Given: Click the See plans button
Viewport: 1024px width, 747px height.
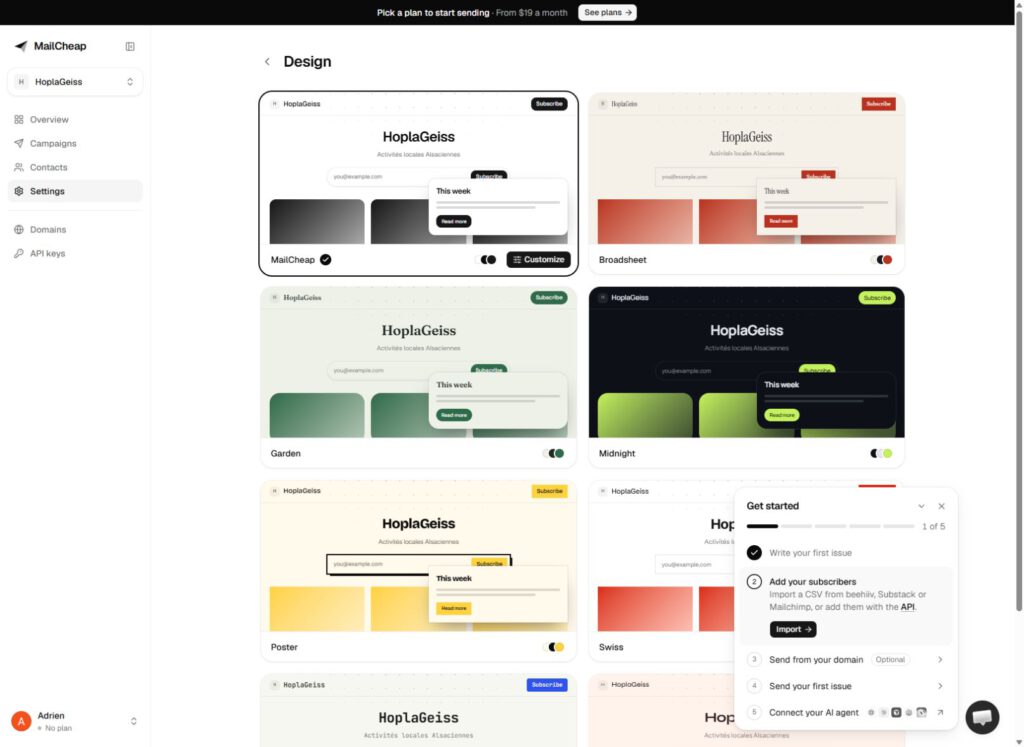Looking at the screenshot, I should pos(607,12).
